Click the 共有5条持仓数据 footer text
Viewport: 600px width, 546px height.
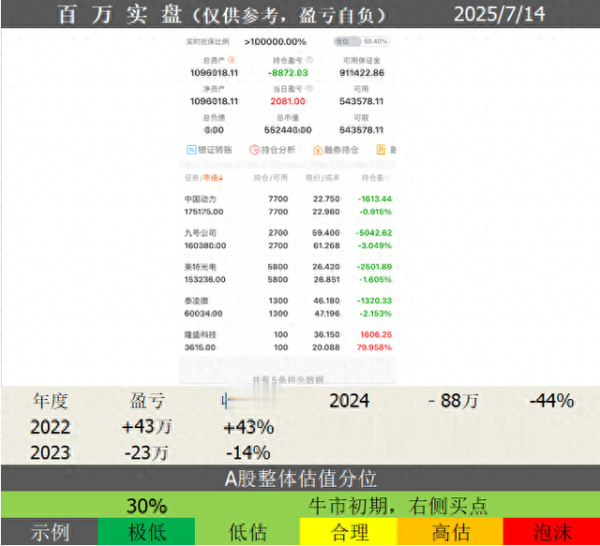pos(288,380)
